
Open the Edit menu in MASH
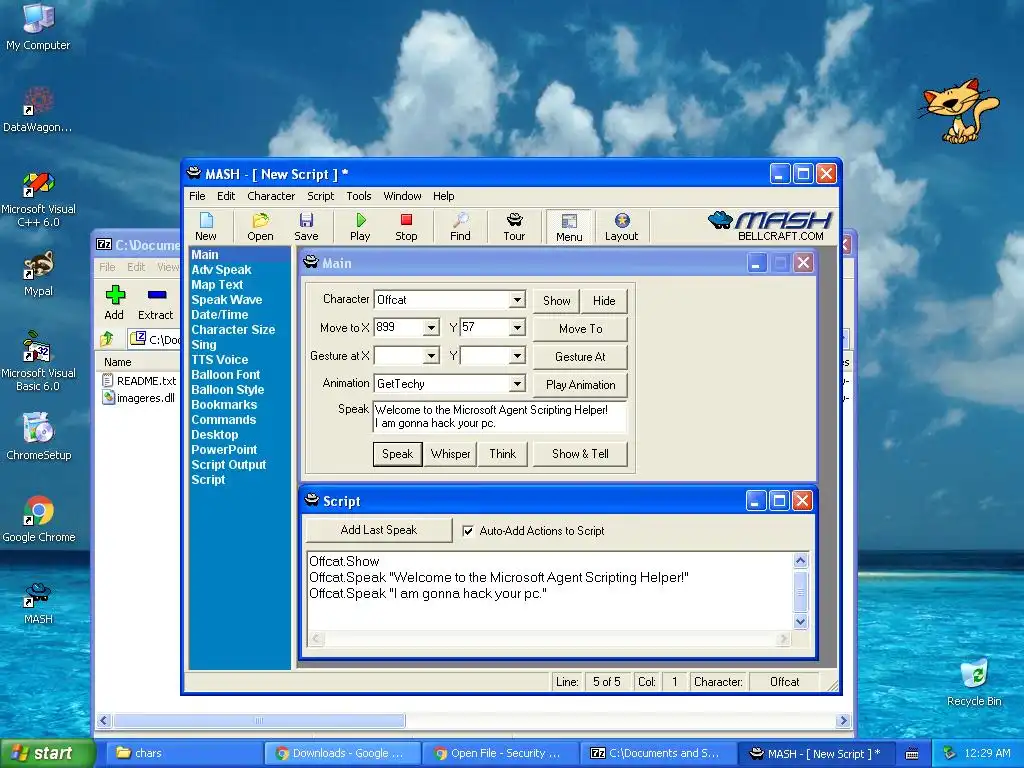226,196
